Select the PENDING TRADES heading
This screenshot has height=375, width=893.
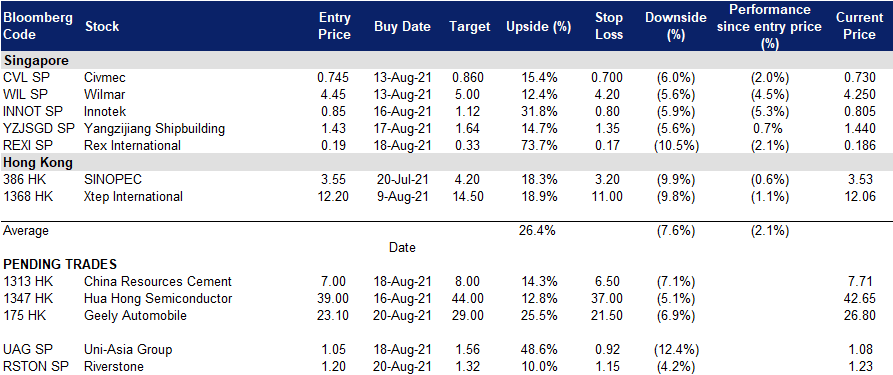pyautogui.click(x=60, y=264)
